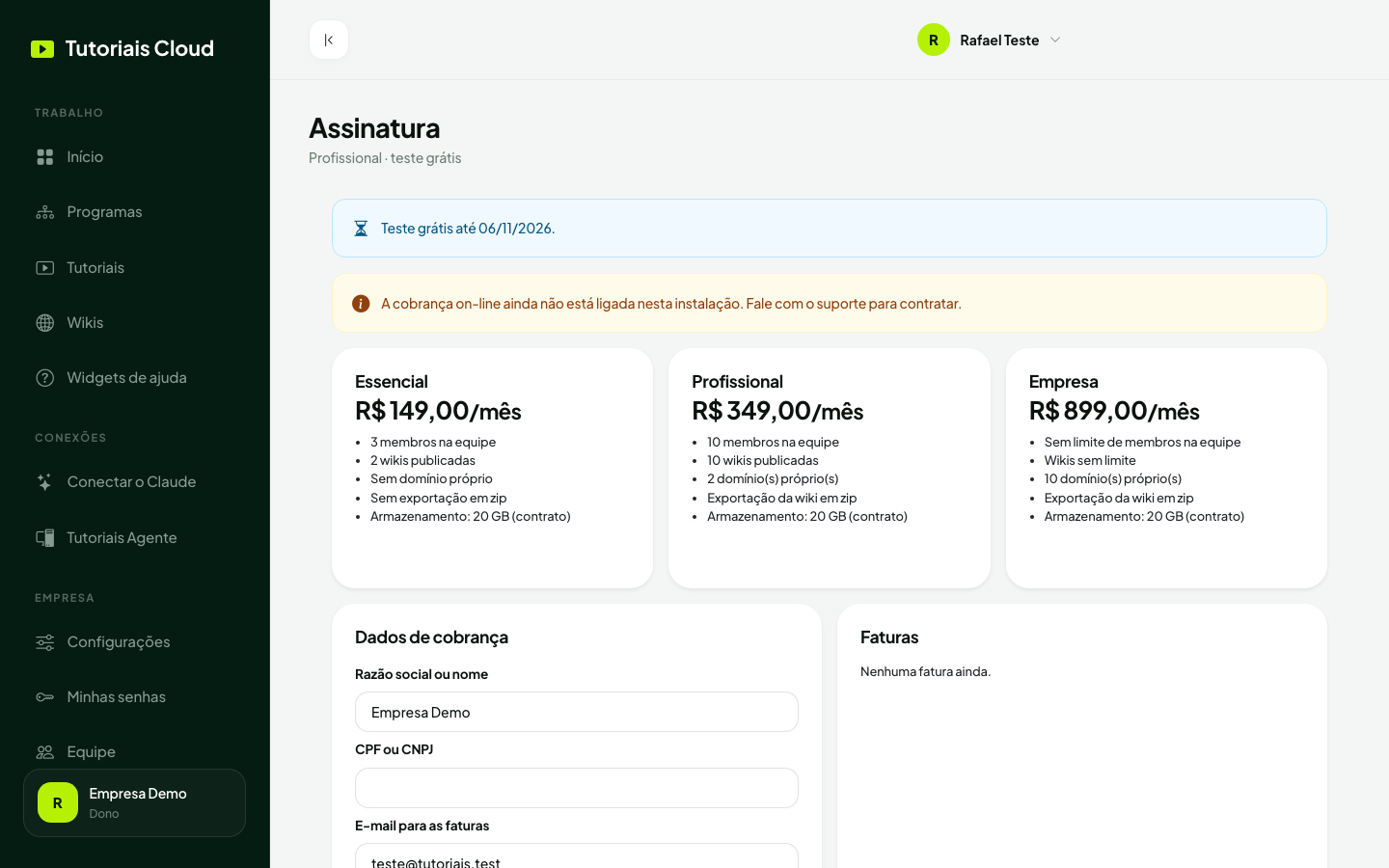Image resolution: width=1389 pixels, height=868 pixels.
Task: Click the Wikis globe icon
Action: point(45,323)
